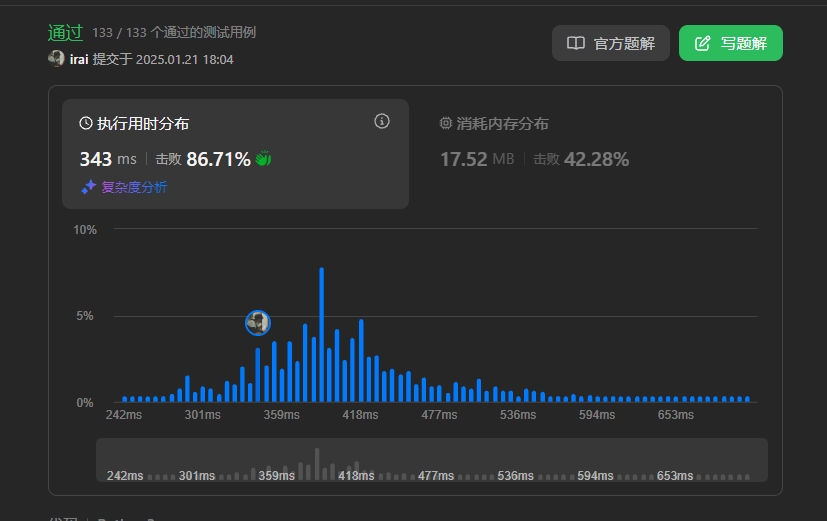Click the 10% y-axis label
The width and height of the screenshot is (827, 521).
[85, 230]
